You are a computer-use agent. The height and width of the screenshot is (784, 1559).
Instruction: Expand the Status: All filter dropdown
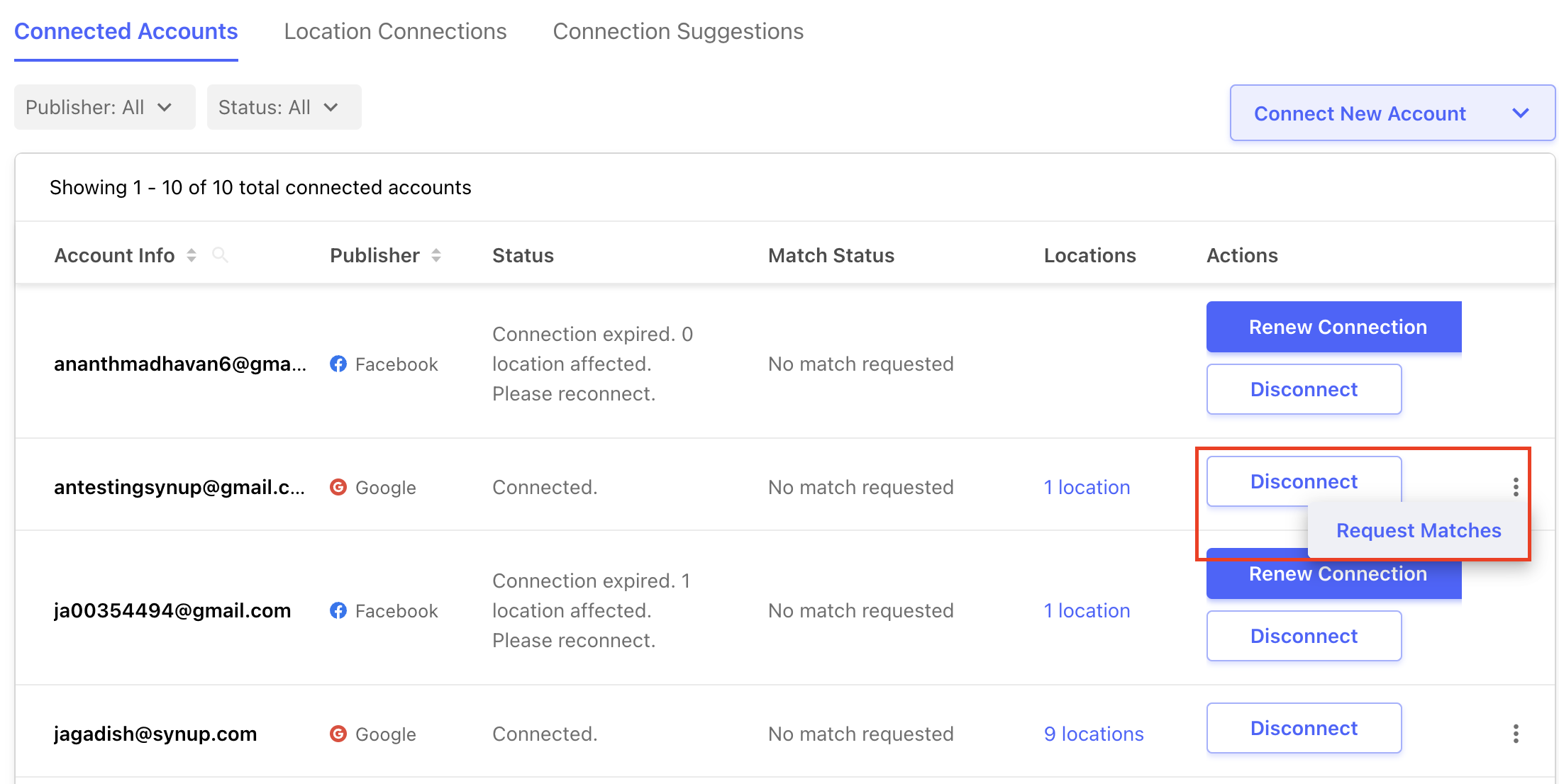point(284,107)
